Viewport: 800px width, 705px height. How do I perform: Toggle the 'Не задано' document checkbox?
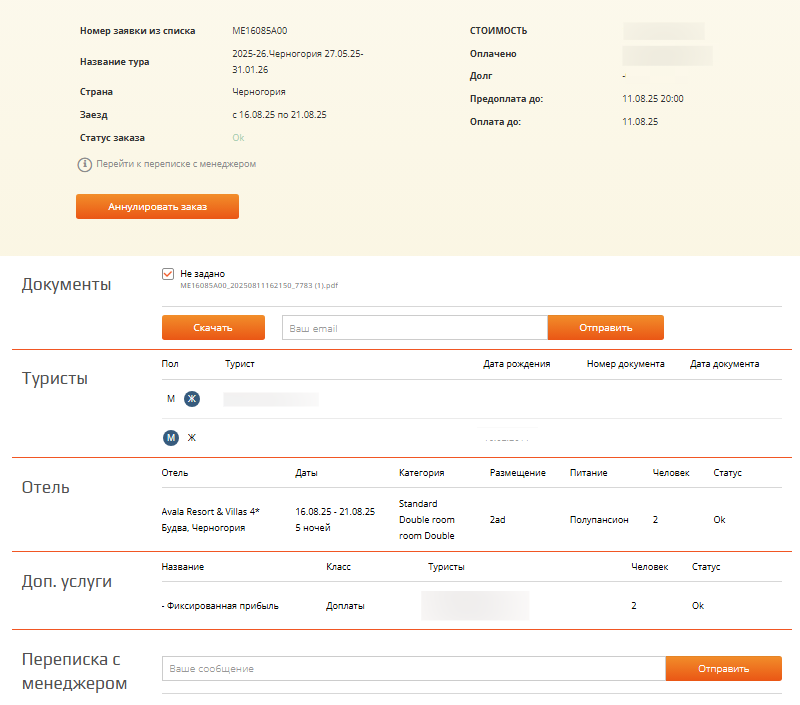click(168, 273)
